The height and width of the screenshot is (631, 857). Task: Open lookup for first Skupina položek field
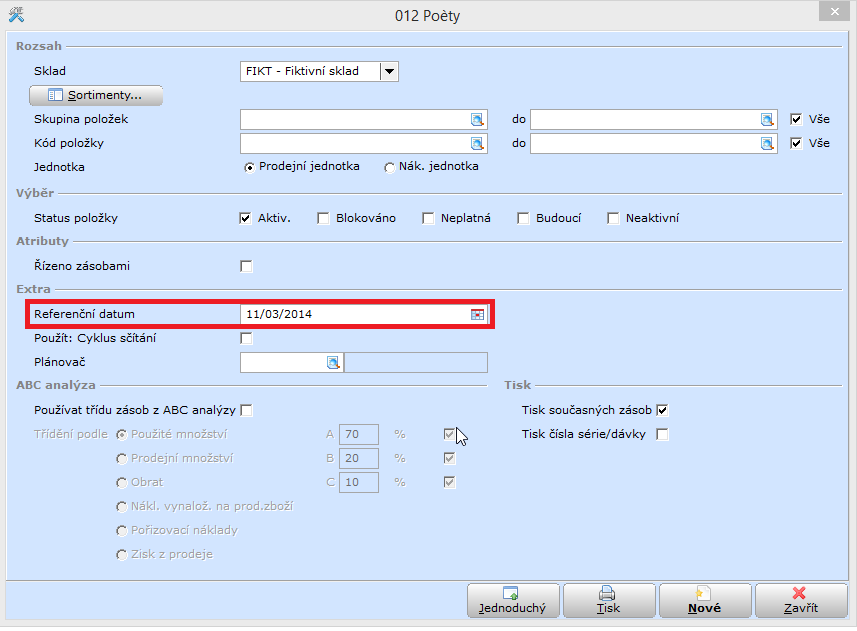[477, 119]
